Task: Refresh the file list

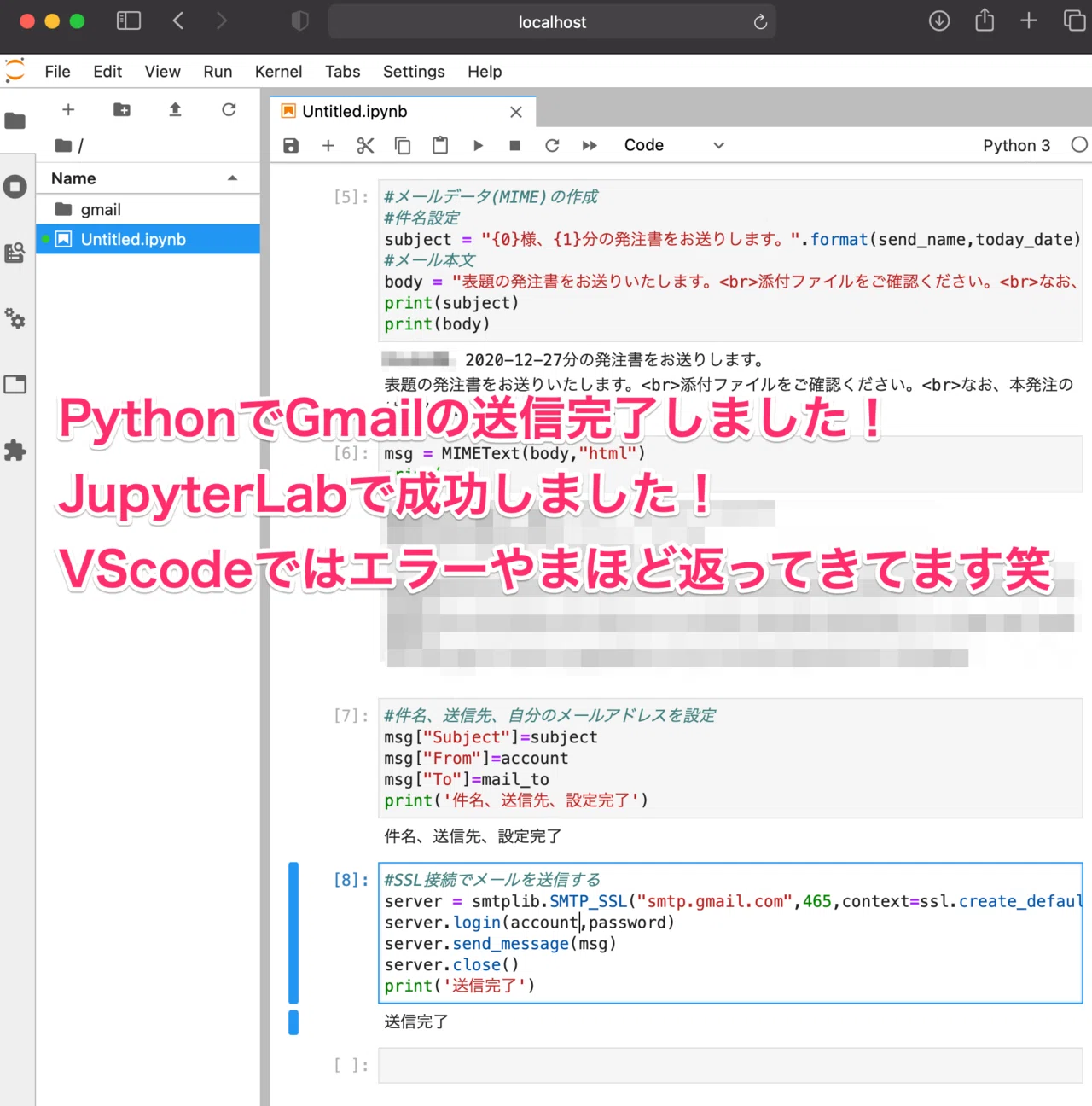Action: point(229,109)
